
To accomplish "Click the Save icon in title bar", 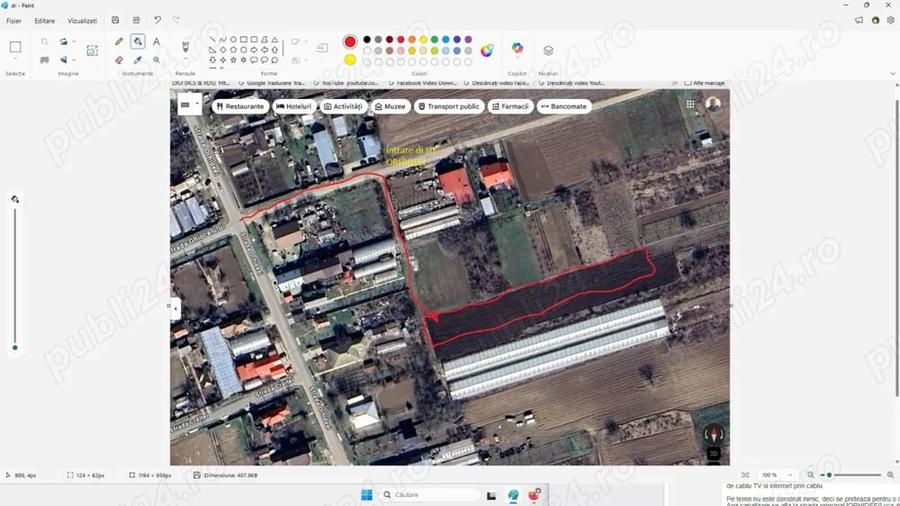I will tap(115, 20).
